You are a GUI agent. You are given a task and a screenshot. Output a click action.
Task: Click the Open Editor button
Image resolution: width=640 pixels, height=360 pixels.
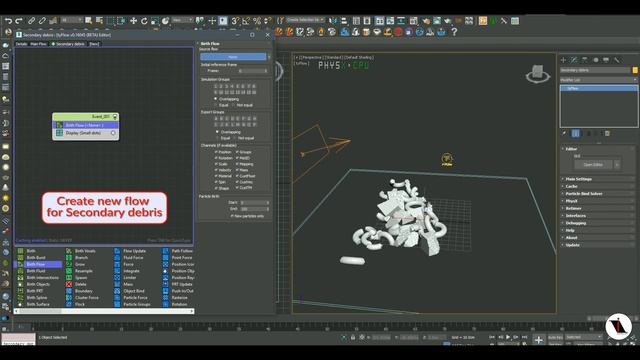click(593, 164)
